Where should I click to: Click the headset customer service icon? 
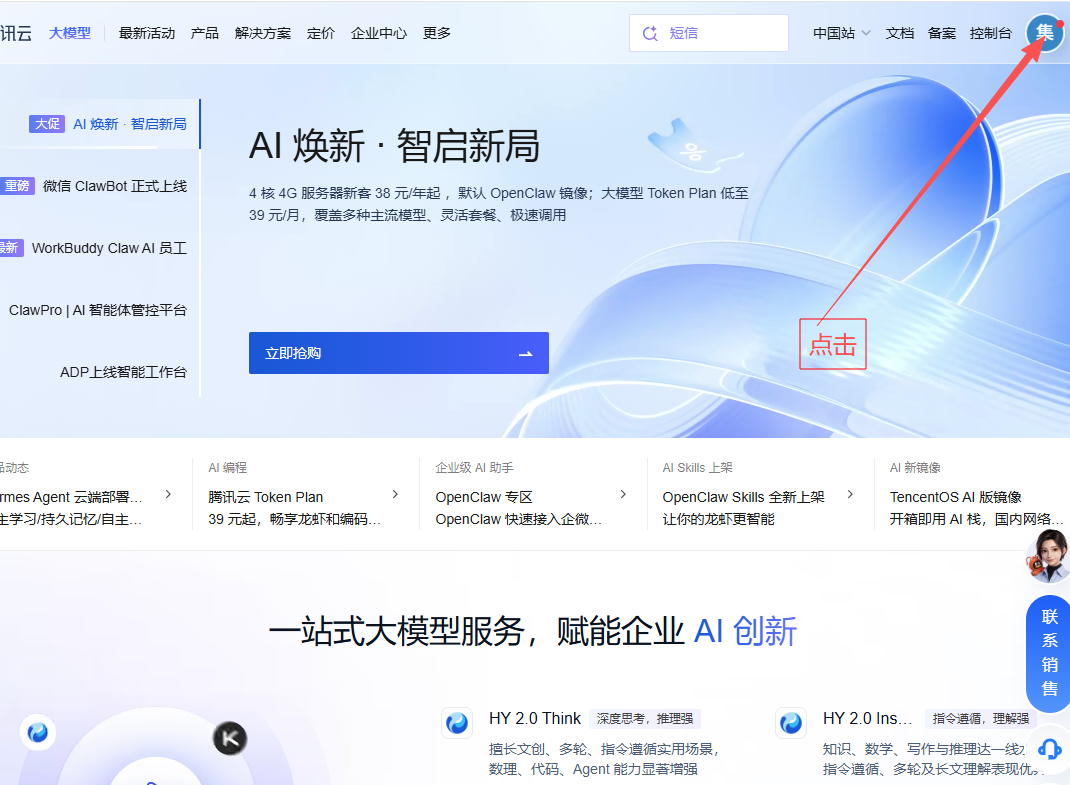(1049, 748)
